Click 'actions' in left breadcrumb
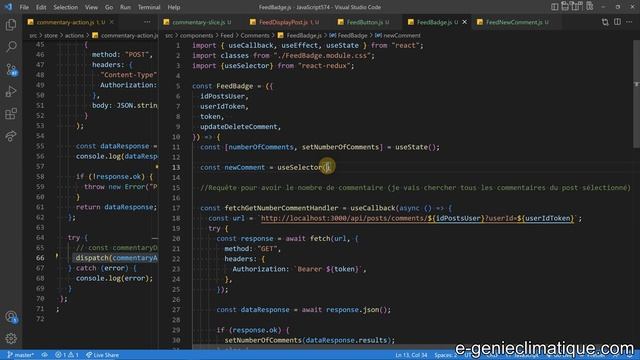 (x=74, y=36)
